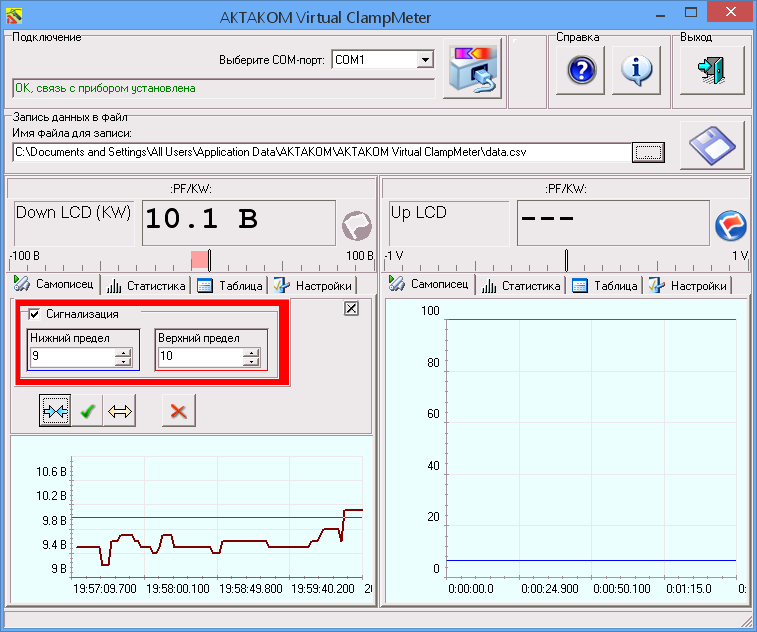Toggle the Сигнализация checkbox

pyautogui.click(x=34, y=314)
